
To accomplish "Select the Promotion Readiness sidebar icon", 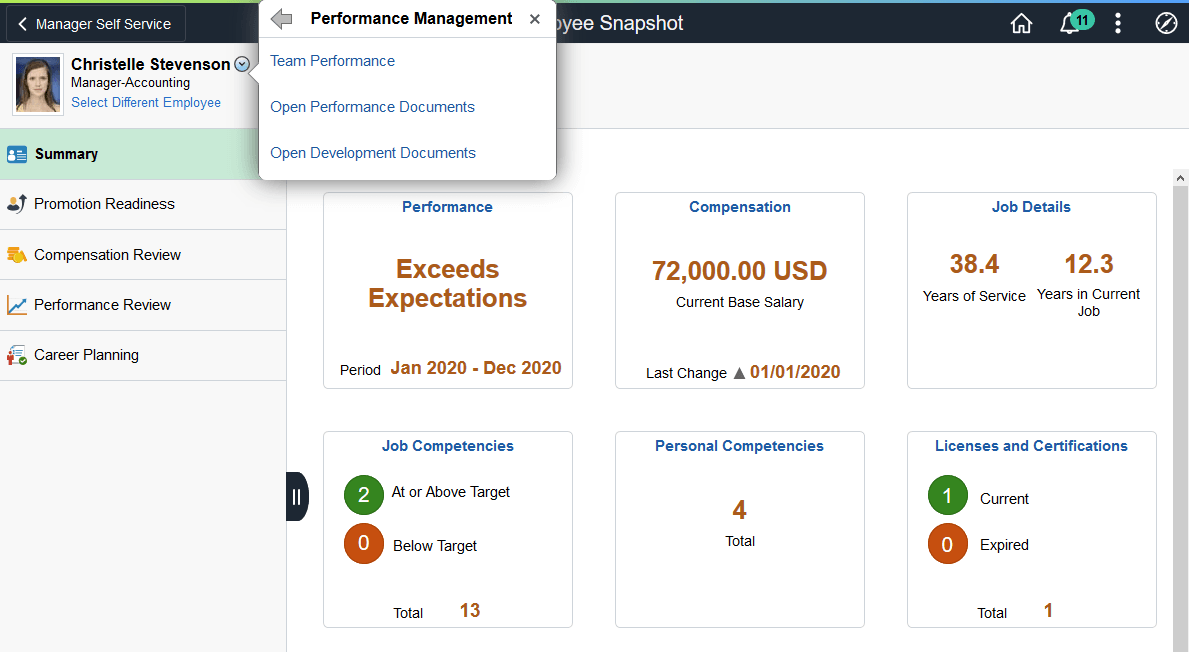I will 17,203.
